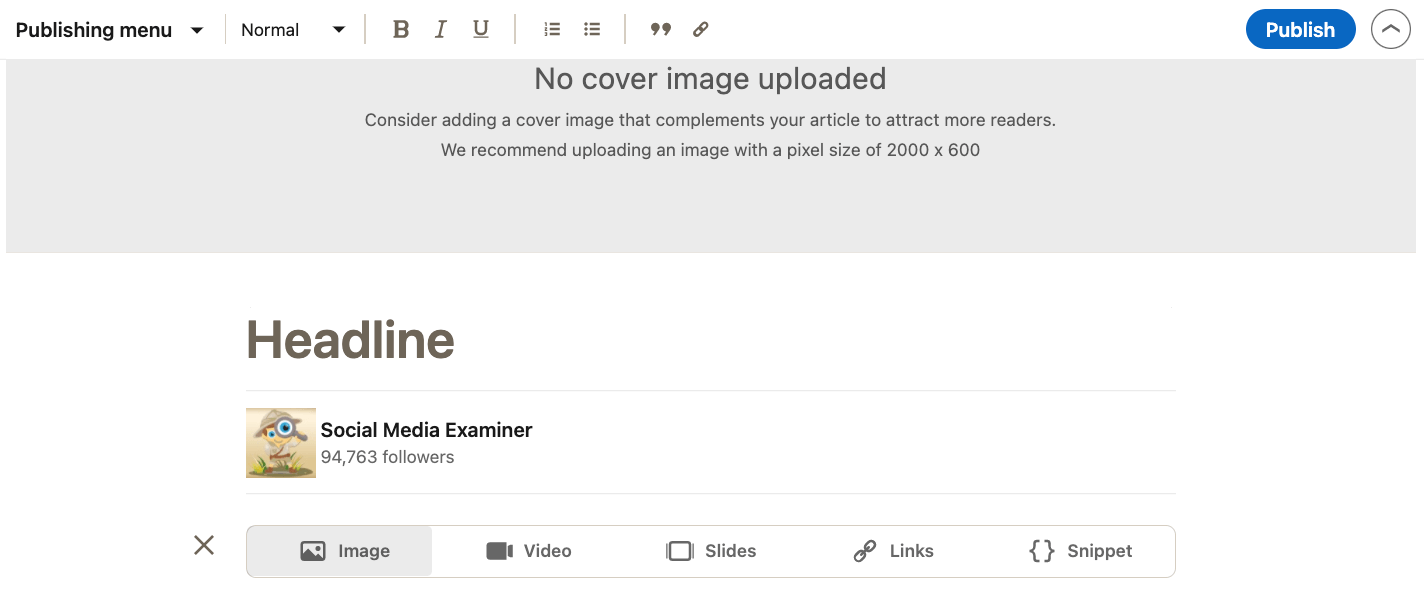Click the Publish button
Image resolution: width=1424 pixels, height=593 pixels.
click(1300, 30)
